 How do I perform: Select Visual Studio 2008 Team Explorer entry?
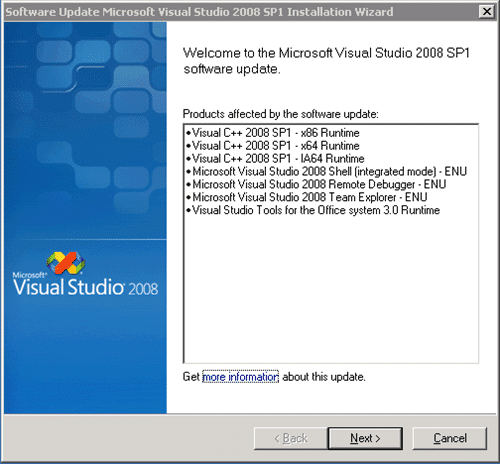coord(306,197)
